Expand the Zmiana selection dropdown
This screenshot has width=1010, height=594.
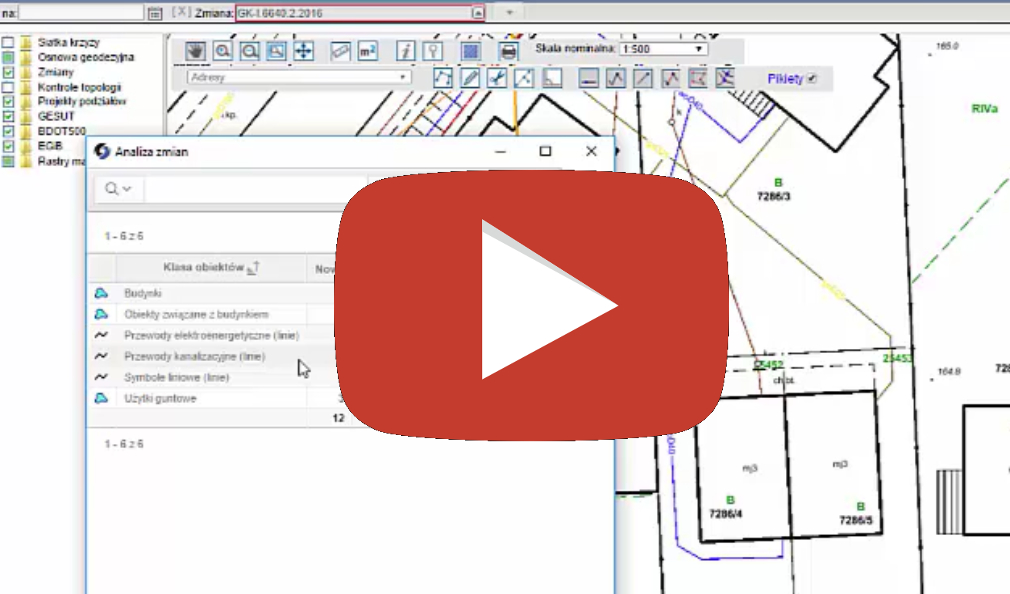pyautogui.click(x=478, y=13)
